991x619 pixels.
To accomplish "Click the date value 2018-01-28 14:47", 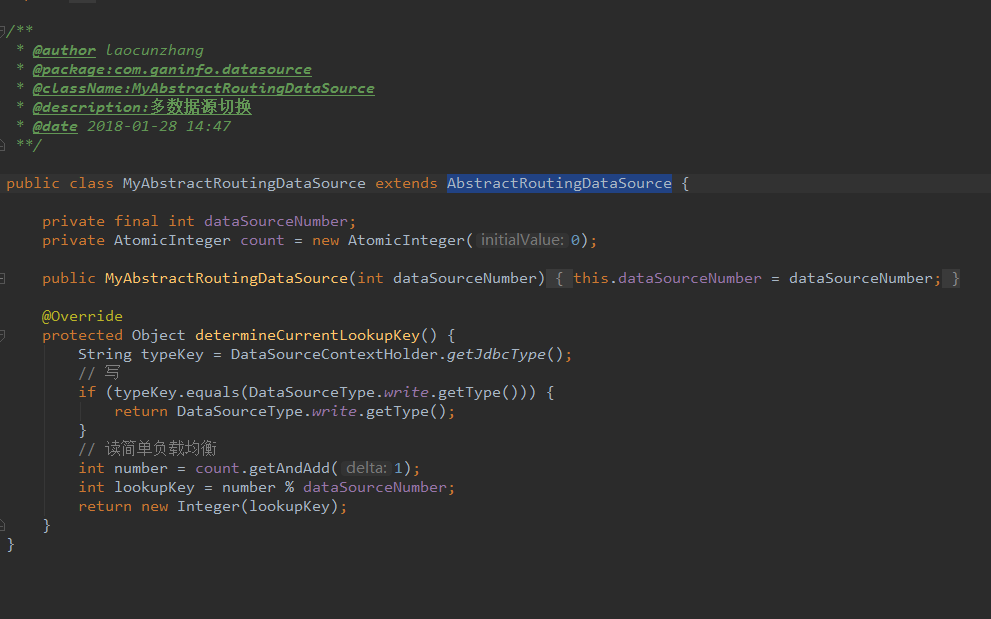I will pyautogui.click(x=159, y=126).
